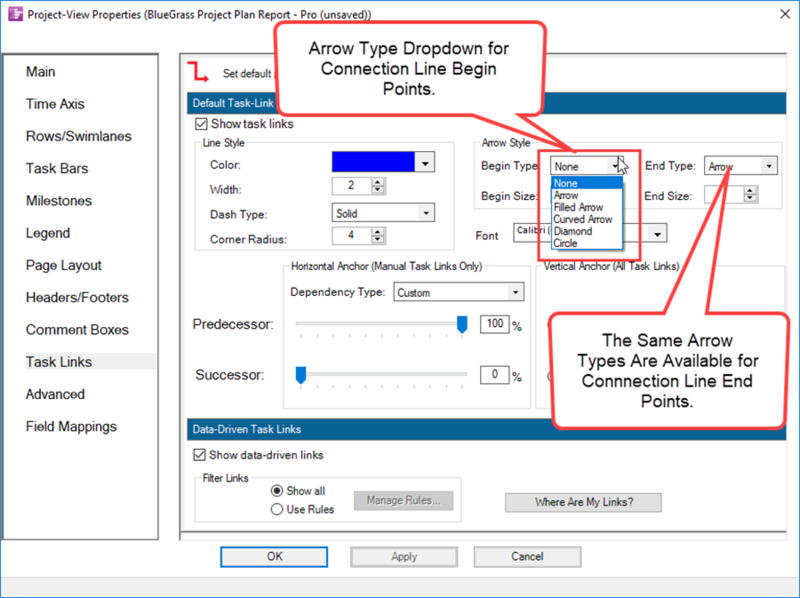
Task: Click the Cancel button
Action: tap(527, 557)
